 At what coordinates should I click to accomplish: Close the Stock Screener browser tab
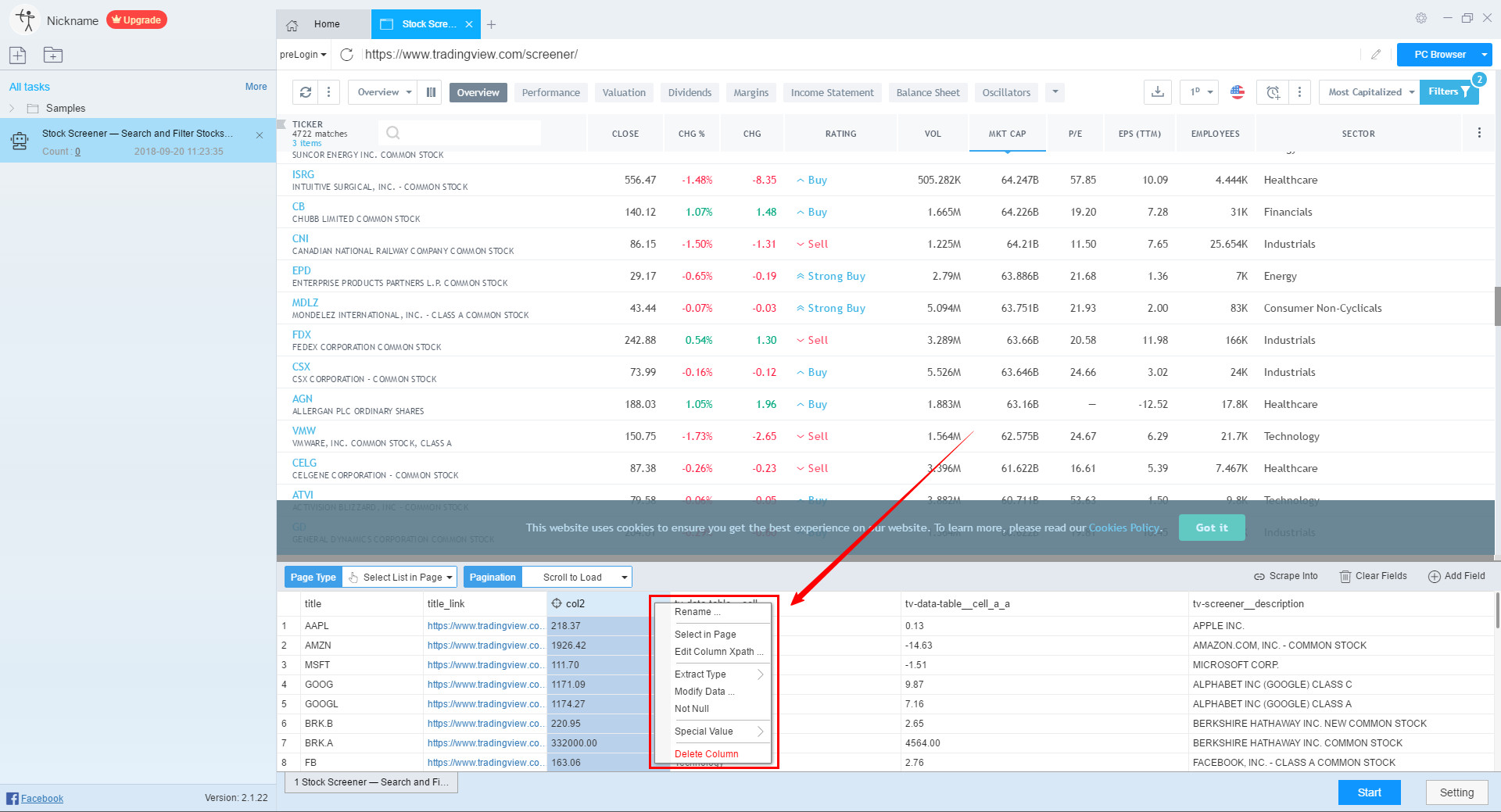[x=469, y=24]
